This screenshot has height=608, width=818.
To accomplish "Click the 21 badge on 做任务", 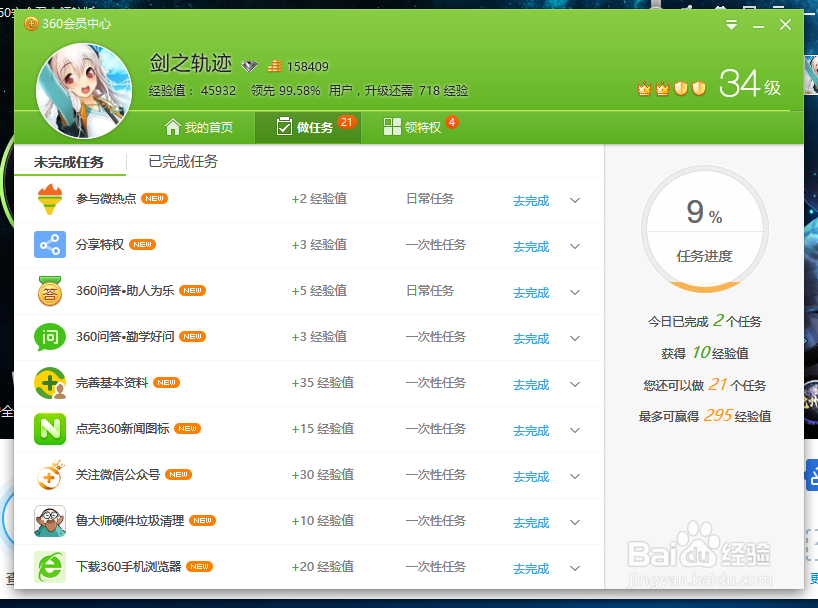I will pyautogui.click(x=346, y=122).
